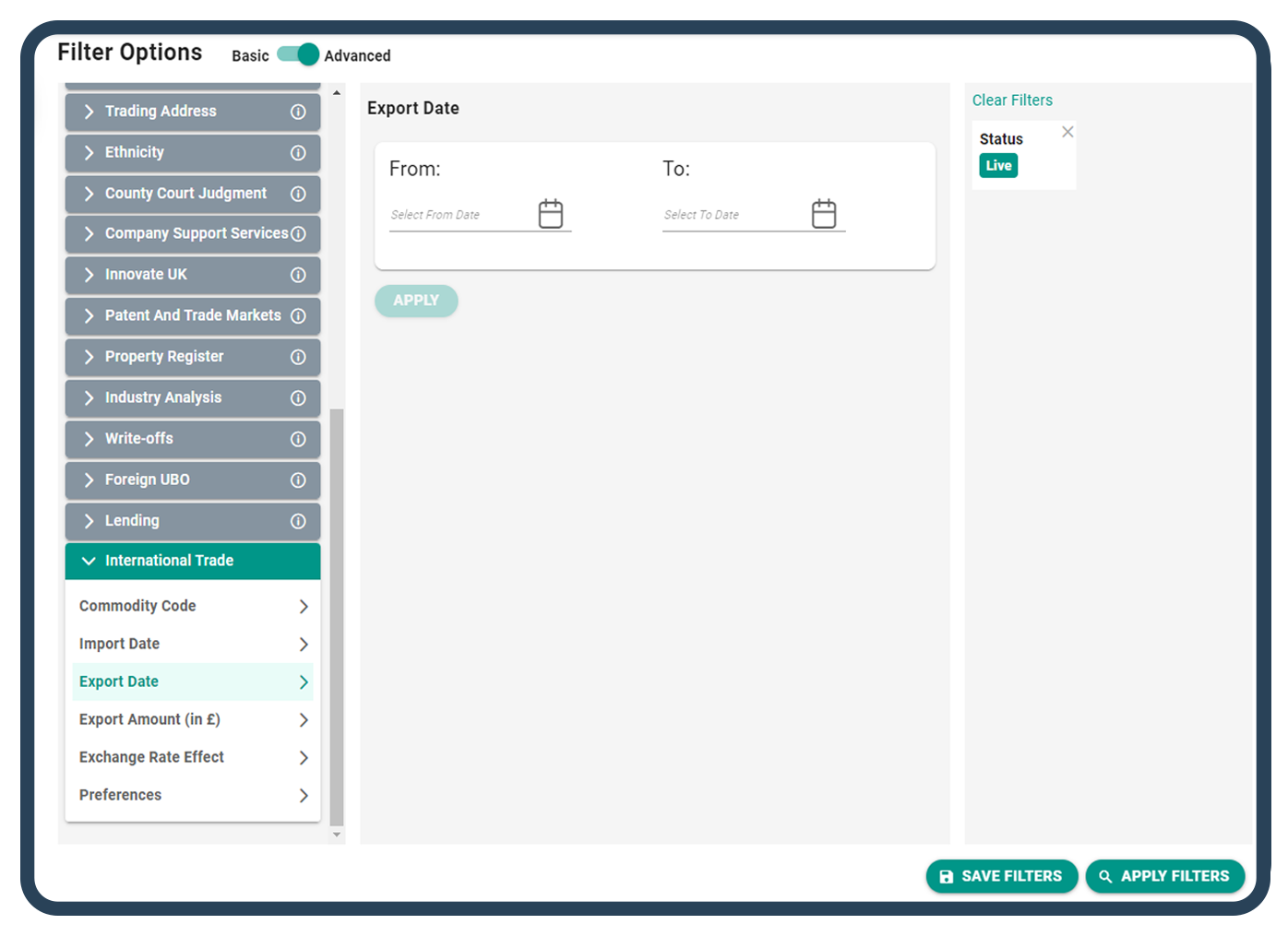Expand the Company Support Services section
This screenshot has height=948, width=1288.
click(193, 234)
